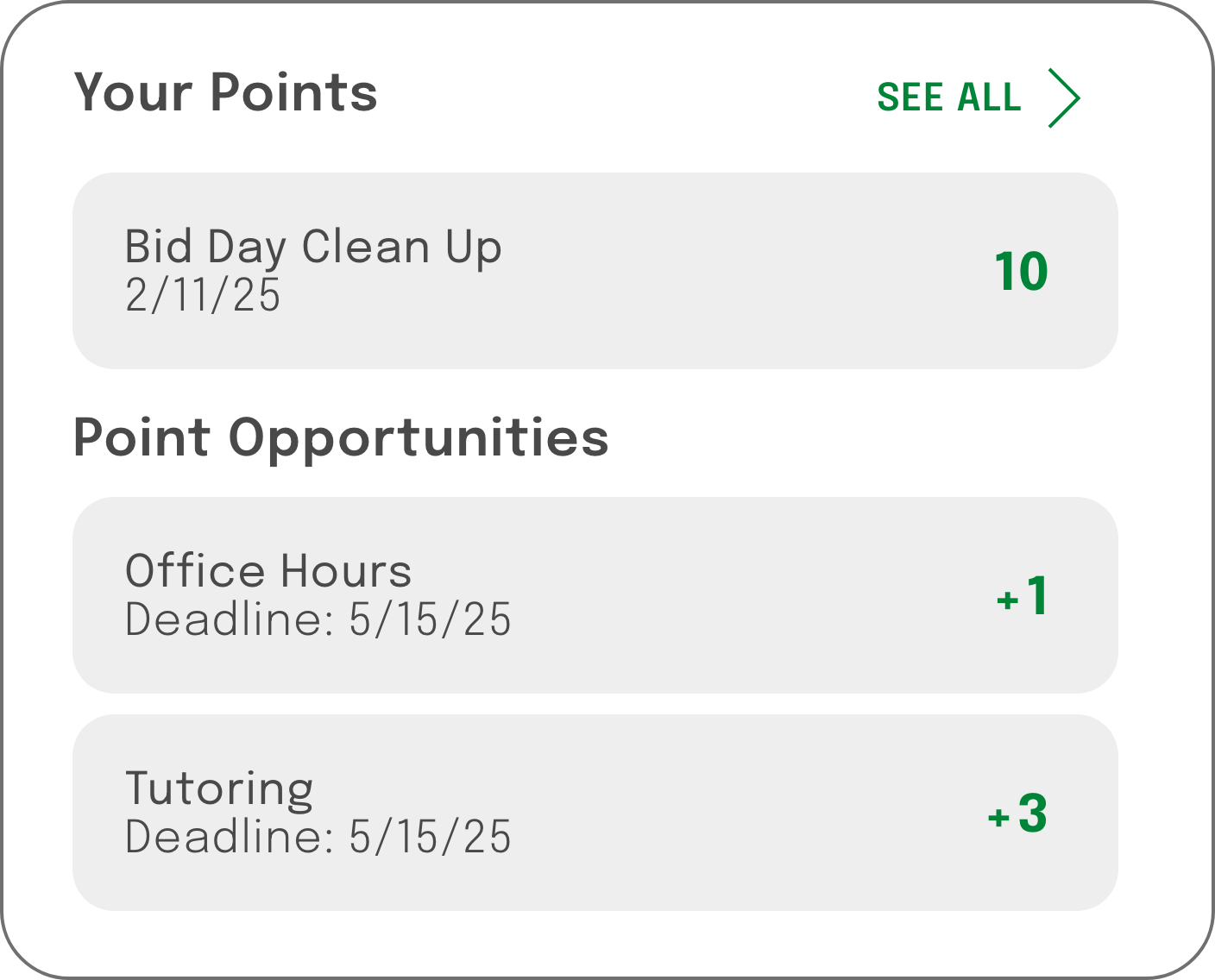Screen dimensions: 1215x980
Task: Select the Office Hours title text
Action: pyautogui.click(x=268, y=571)
